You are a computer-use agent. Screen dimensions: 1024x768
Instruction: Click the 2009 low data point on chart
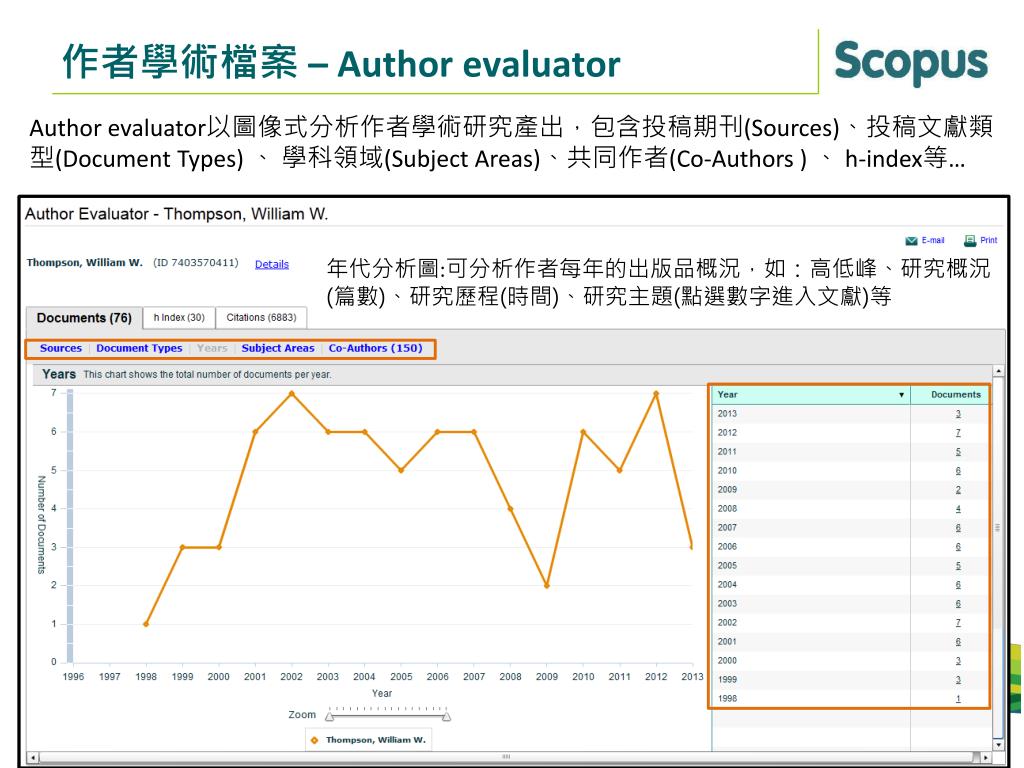(547, 585)
